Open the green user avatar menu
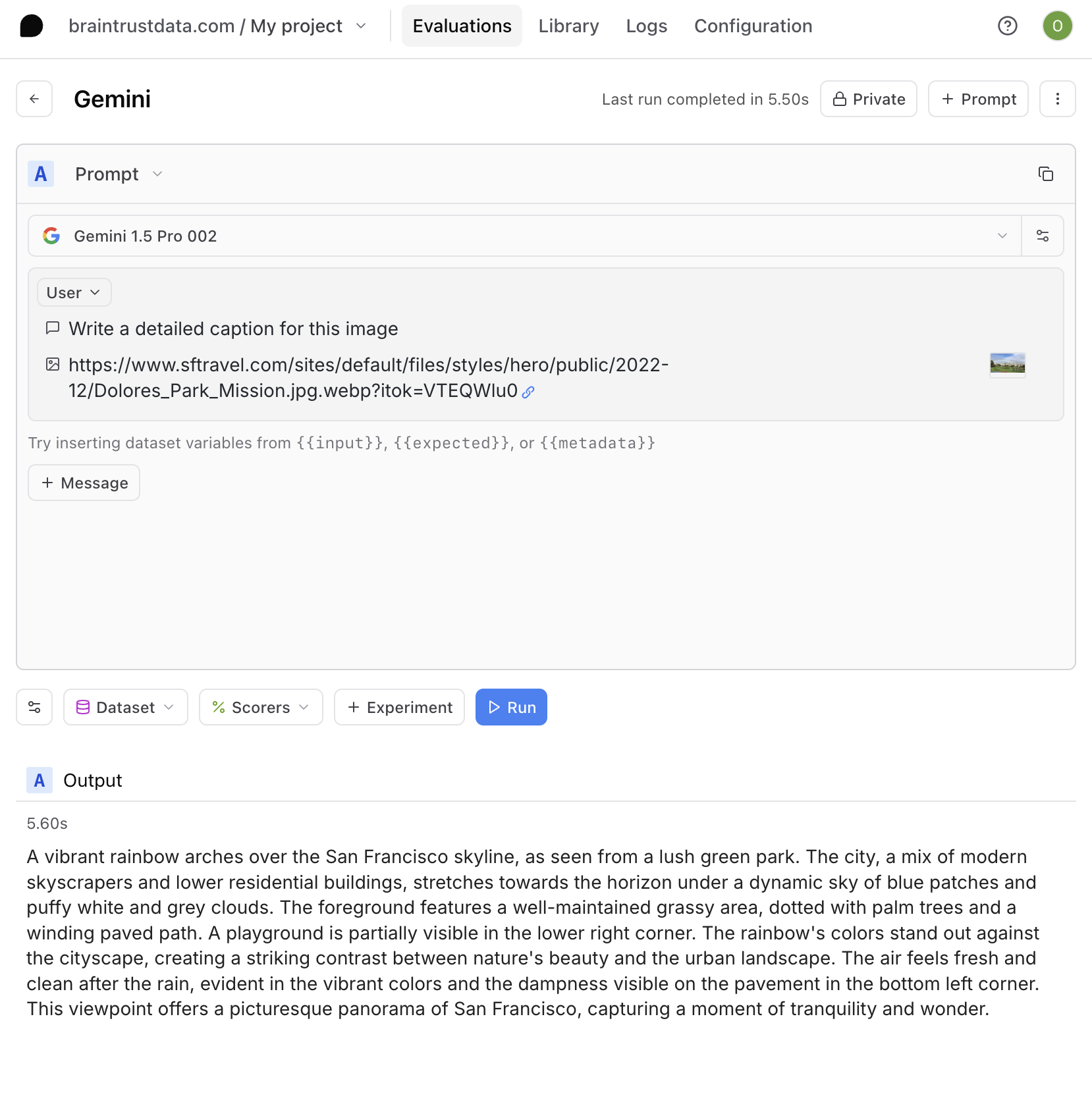This screenshot has height=1106, width=1092. (x=1057, y=26)
